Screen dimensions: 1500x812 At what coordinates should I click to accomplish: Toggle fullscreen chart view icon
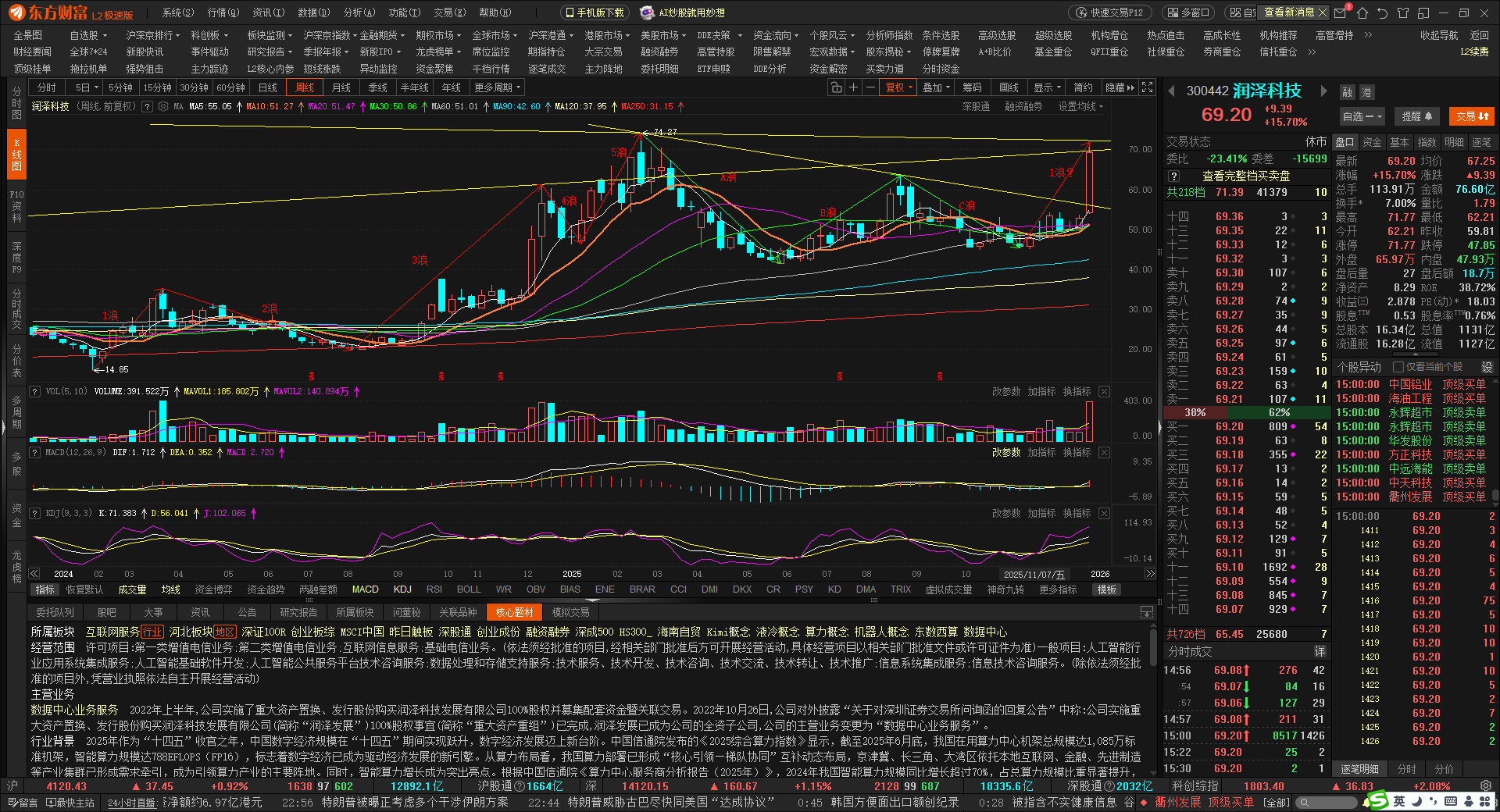coord(1147,87)
